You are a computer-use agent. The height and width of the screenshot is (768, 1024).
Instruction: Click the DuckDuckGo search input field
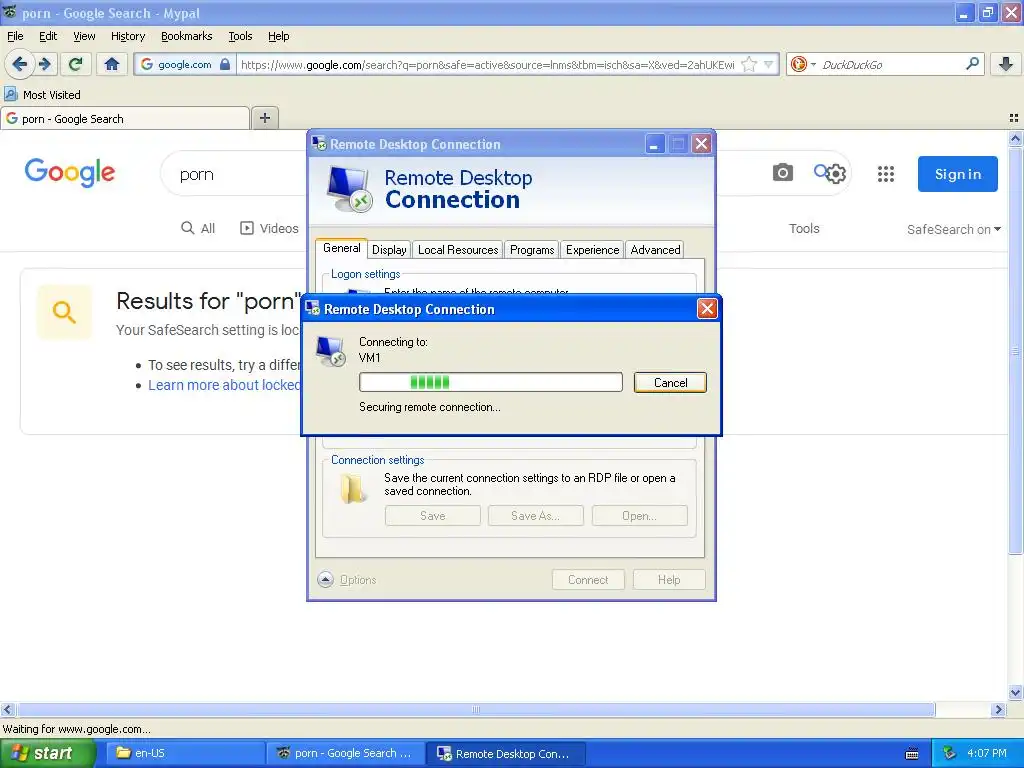point(890,64)
